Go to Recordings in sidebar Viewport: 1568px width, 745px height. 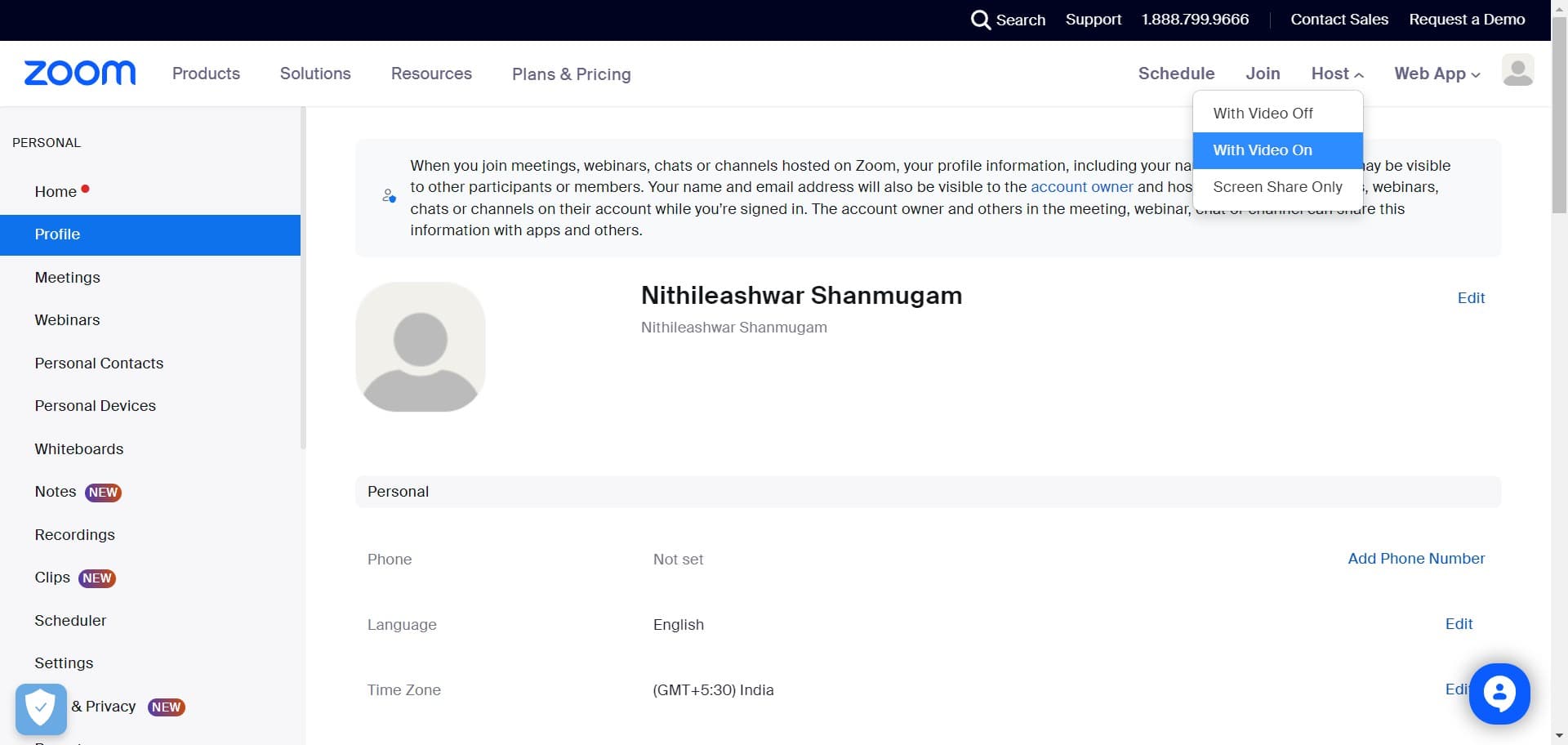point(75,535)
